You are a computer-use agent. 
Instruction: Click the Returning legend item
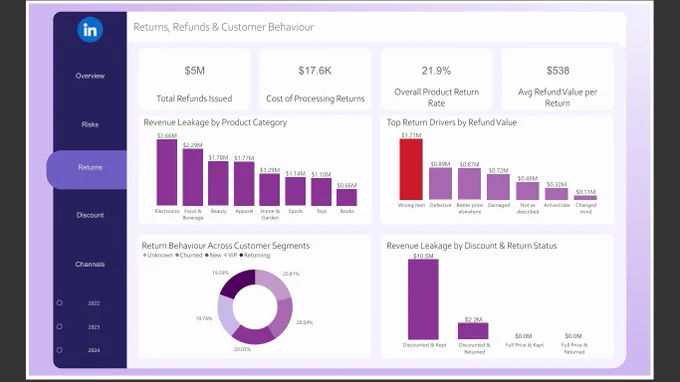(x=255, y=255)
